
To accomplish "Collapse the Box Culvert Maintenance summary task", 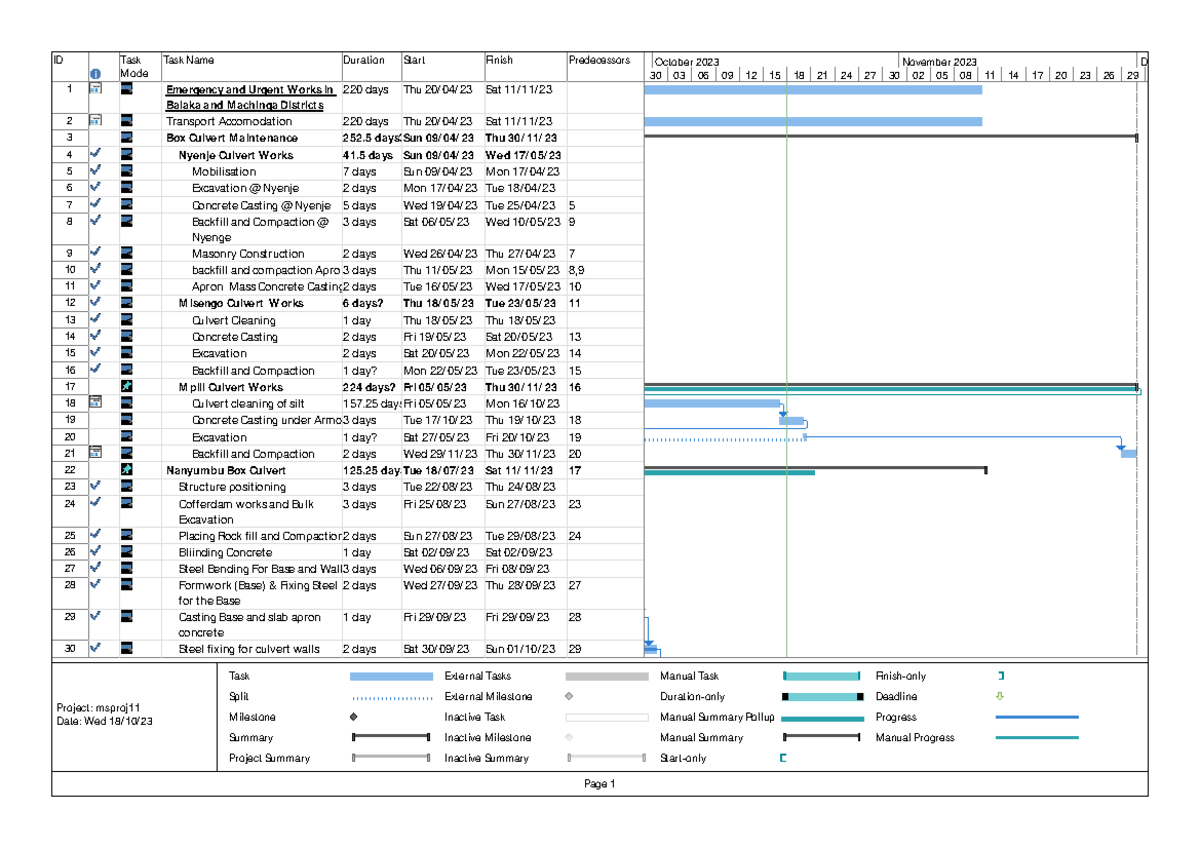I will [232, 138].
